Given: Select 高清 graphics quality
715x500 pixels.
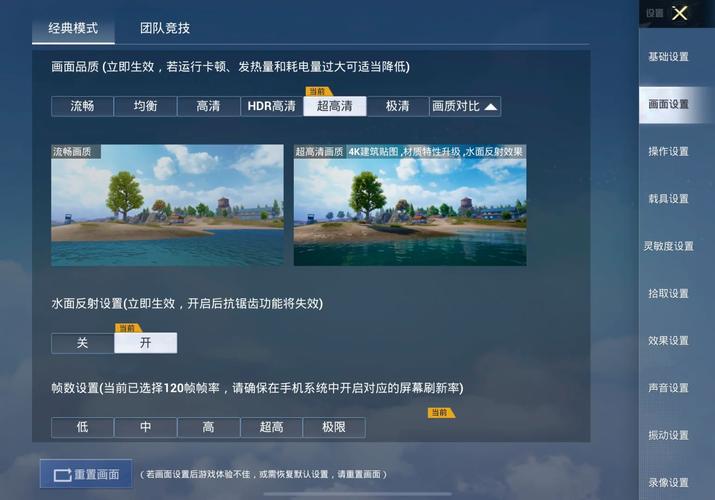Looking at the screenshot, I should (208, 106).
